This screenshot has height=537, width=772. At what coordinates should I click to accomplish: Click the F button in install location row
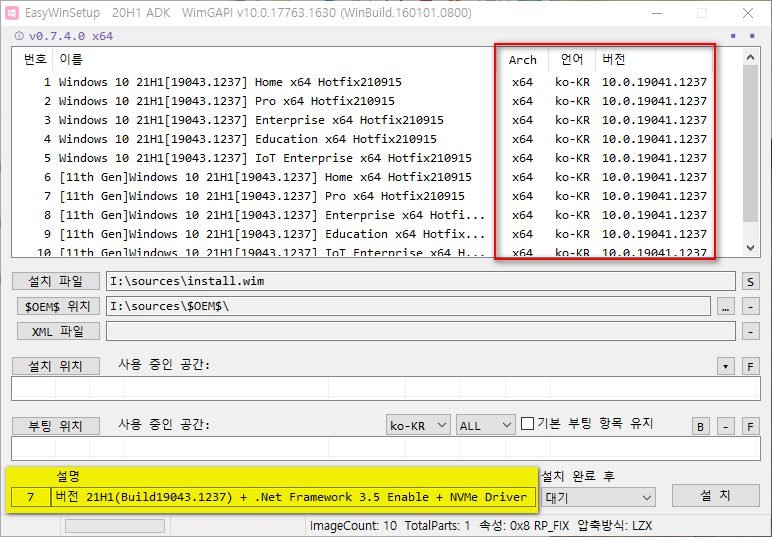[x=750, y=367]
